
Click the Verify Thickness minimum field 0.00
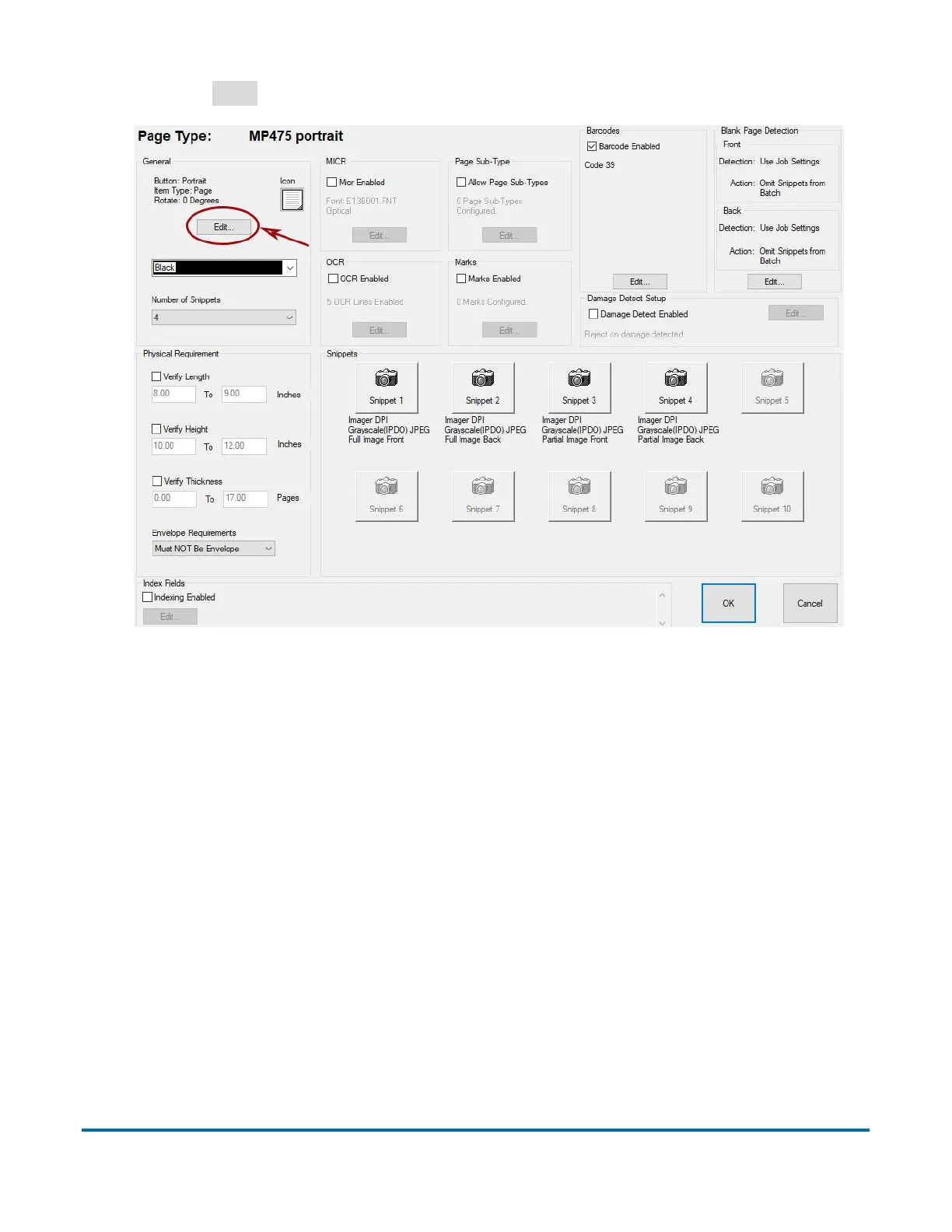click(174, 499)
